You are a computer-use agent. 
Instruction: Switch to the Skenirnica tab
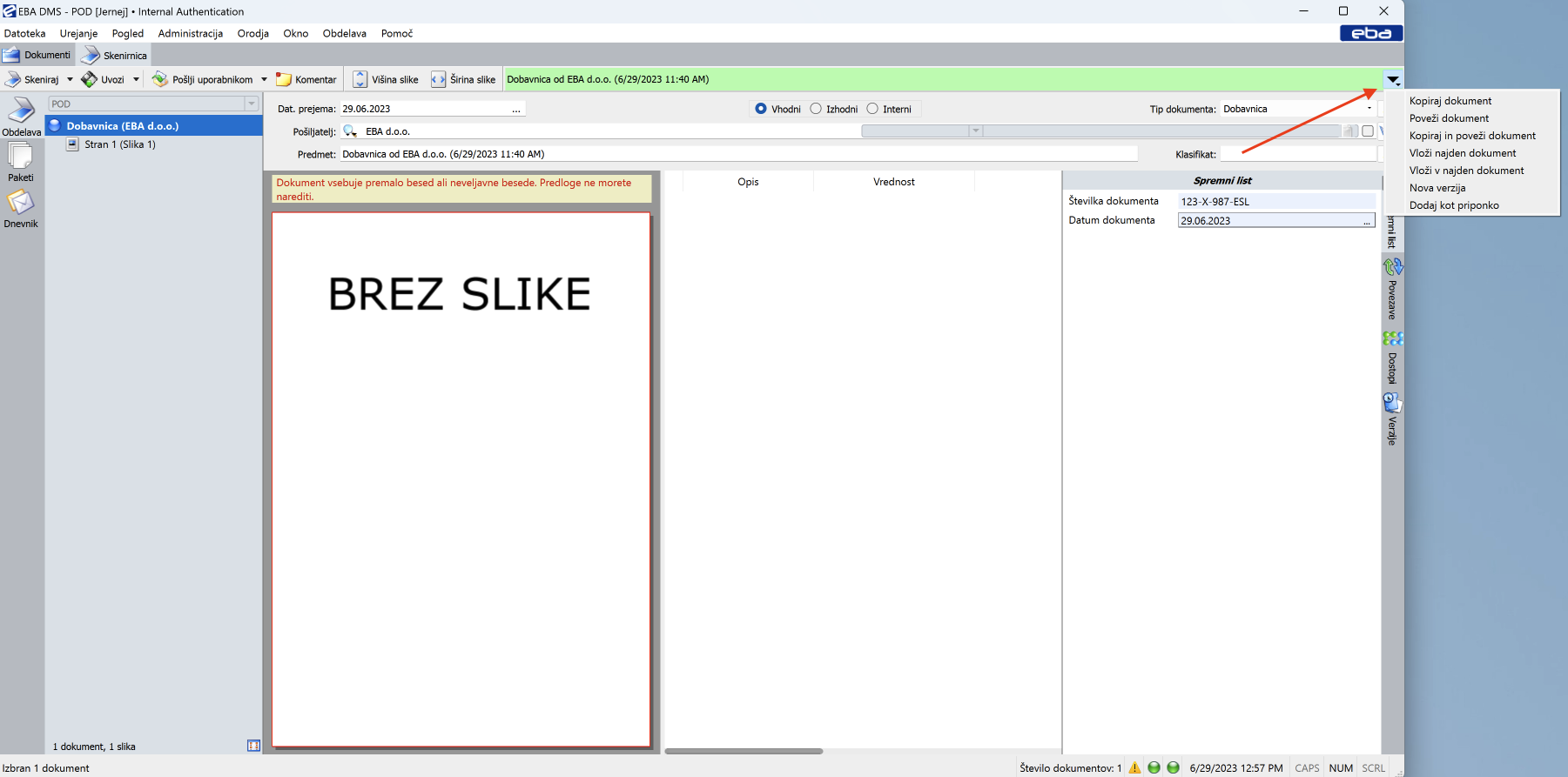(x=116, y=56)
